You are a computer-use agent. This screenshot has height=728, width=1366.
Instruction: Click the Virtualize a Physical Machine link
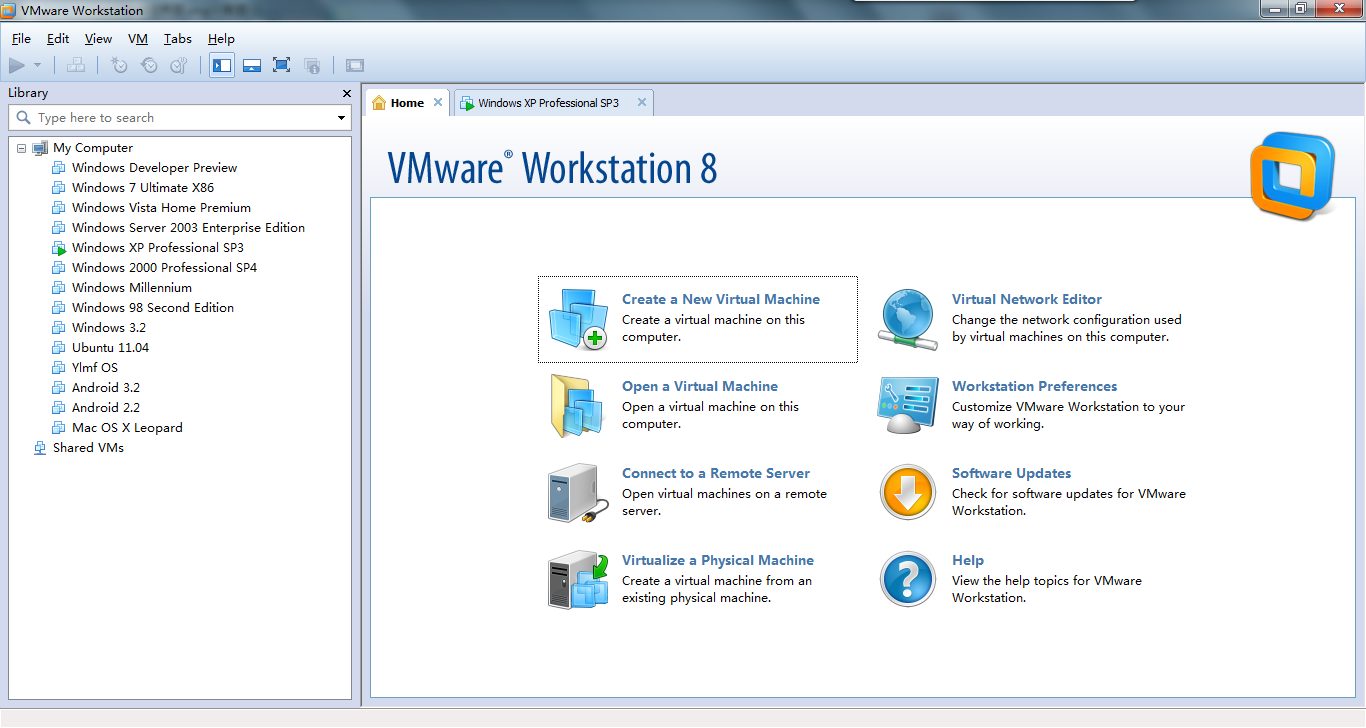click(718, 560)
